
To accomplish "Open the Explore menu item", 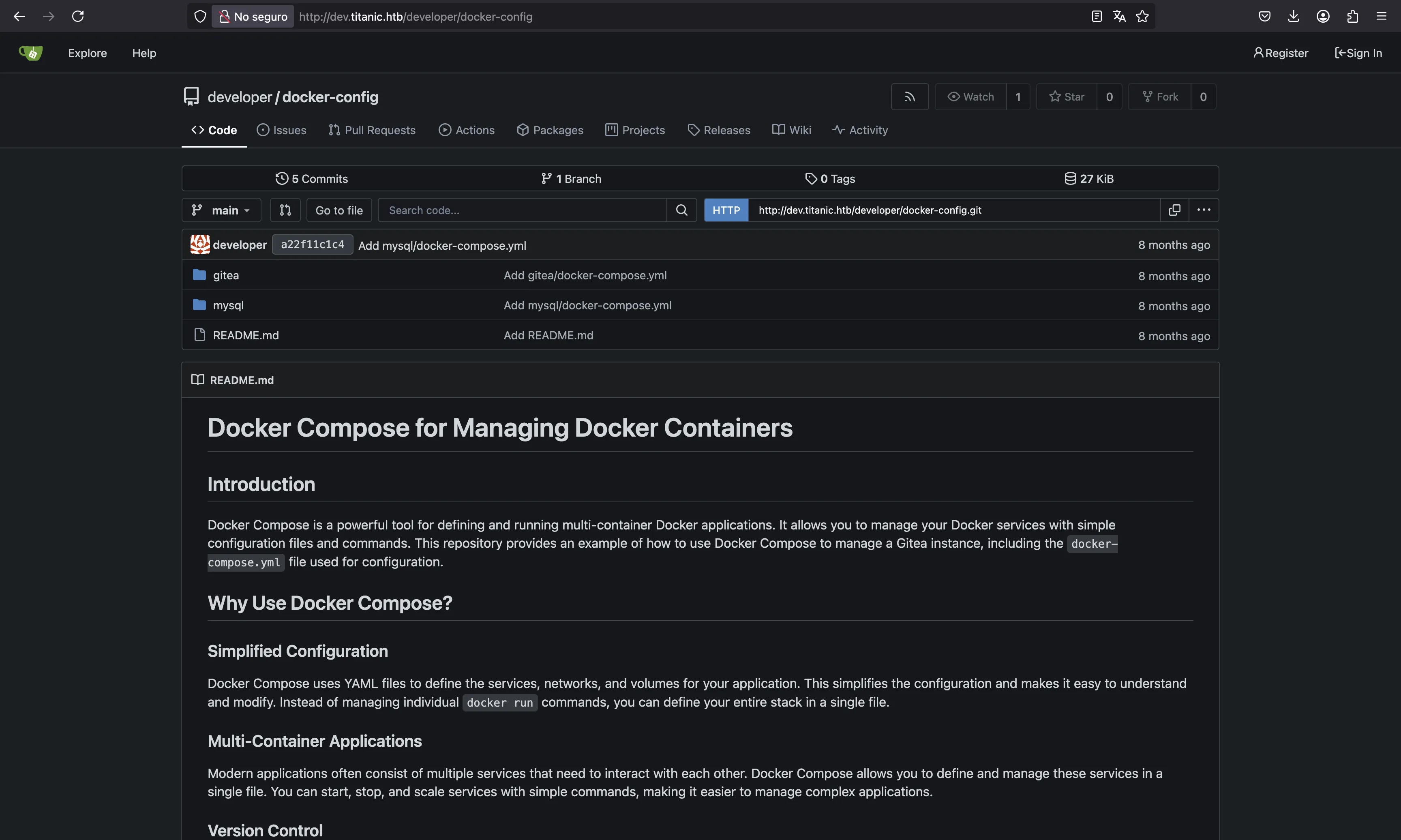I will point(87,53).
